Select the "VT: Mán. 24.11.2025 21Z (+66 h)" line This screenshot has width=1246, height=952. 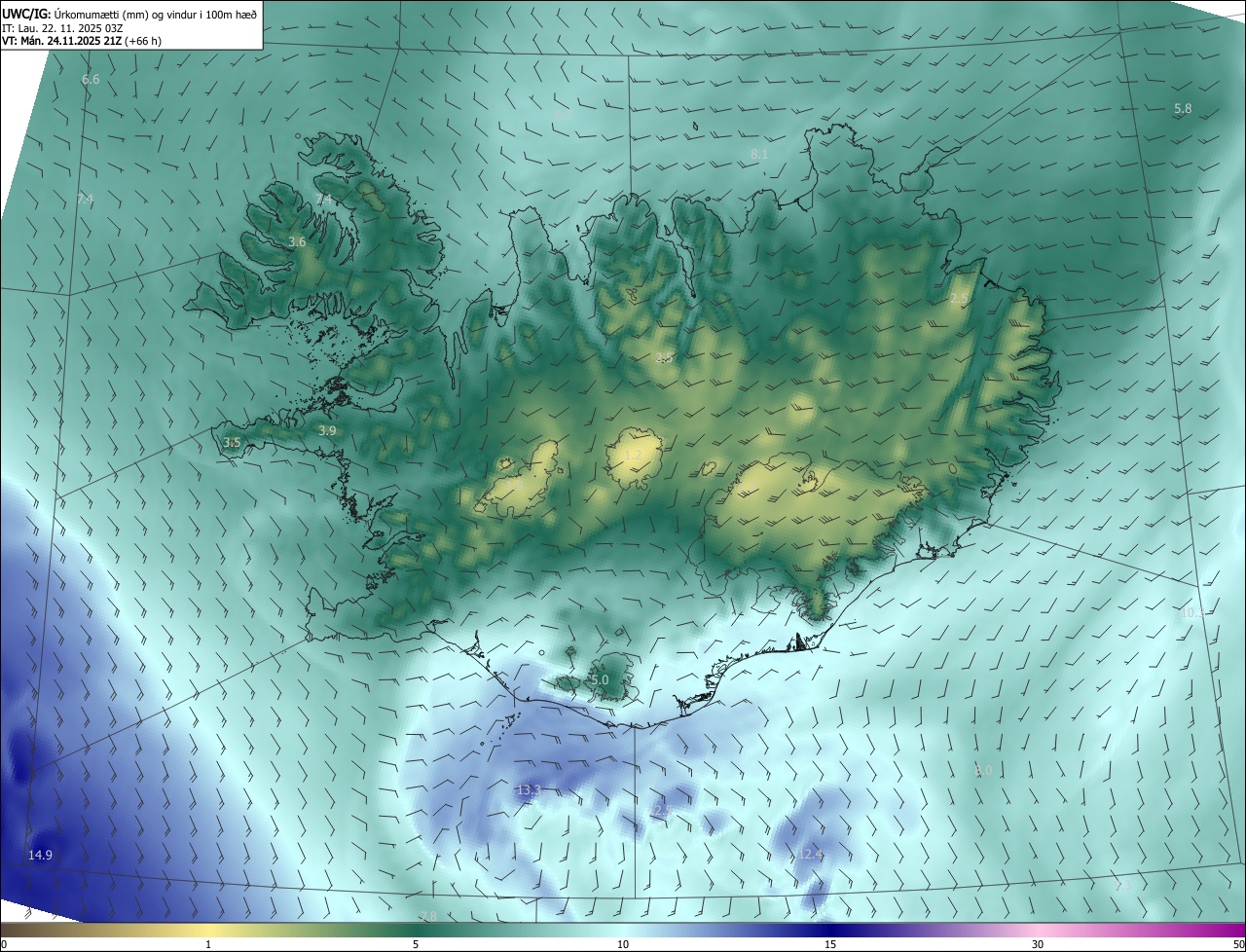tap(81, 42)
